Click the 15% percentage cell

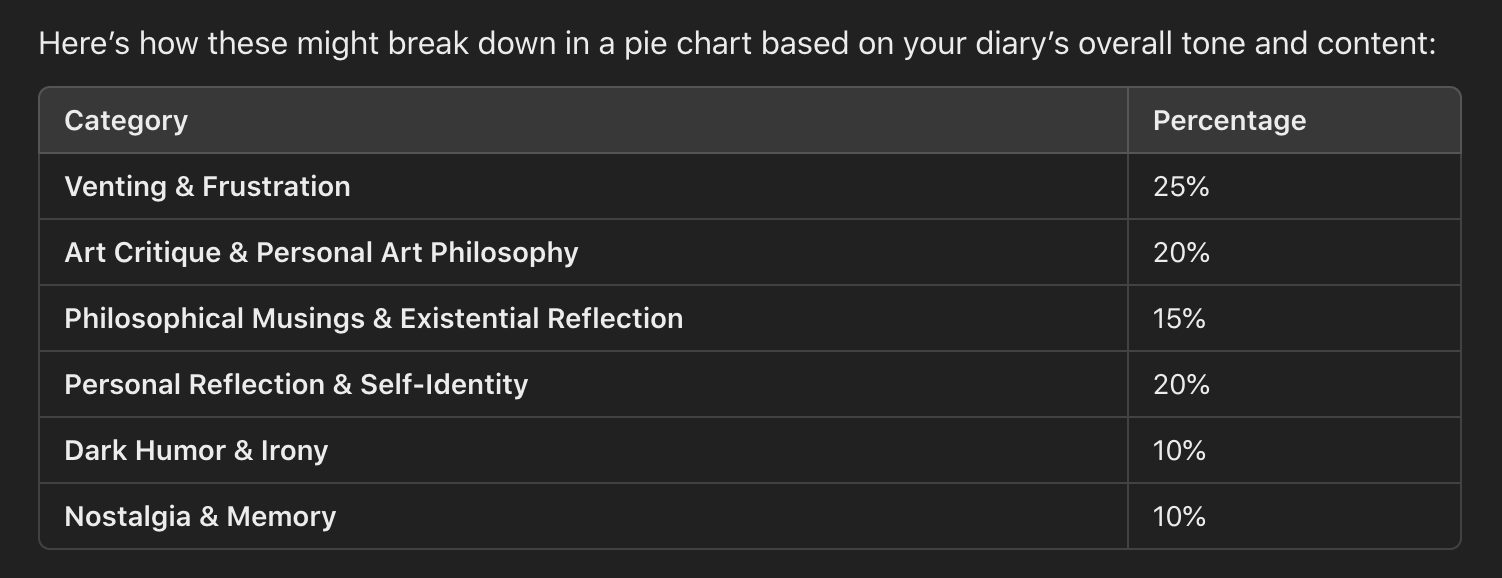pos(1294,318)
